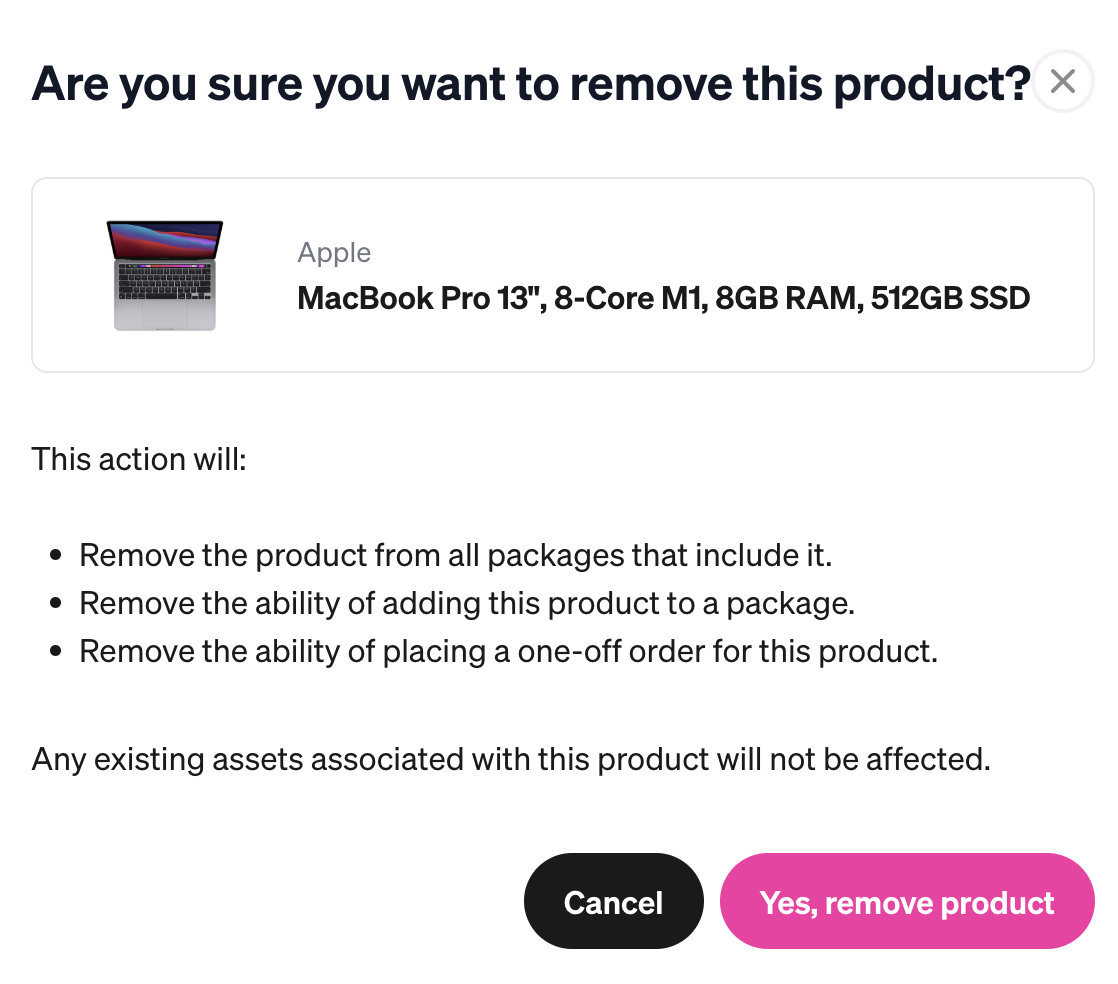
Task: Click the bullet dot before "all packages" line
Action: [x=56, y=555]
